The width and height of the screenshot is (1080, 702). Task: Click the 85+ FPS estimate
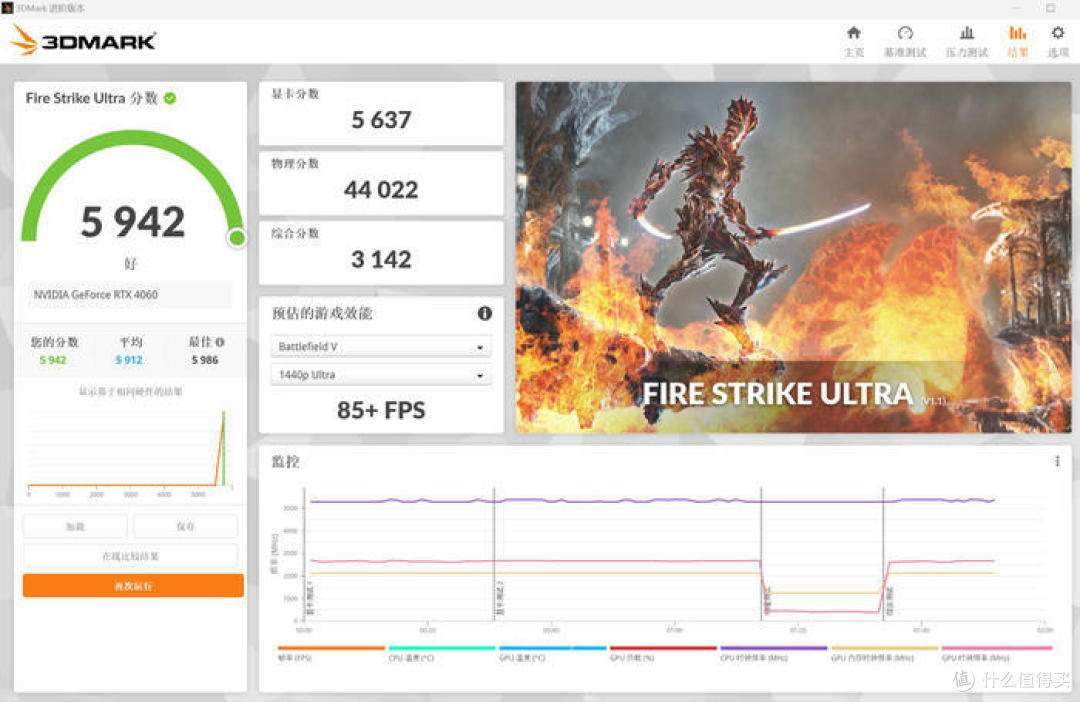click(381, 410)
